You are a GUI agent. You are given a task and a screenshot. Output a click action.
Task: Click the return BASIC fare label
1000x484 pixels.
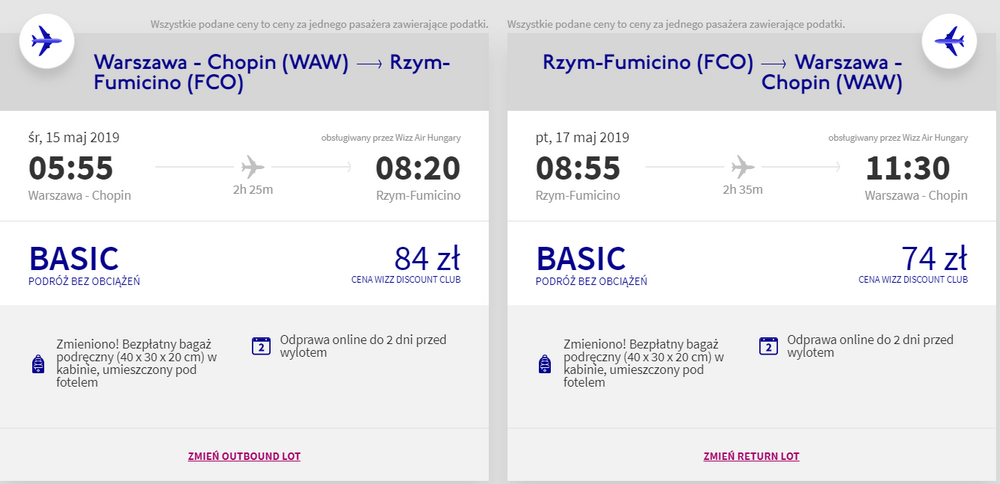point(581,258)
